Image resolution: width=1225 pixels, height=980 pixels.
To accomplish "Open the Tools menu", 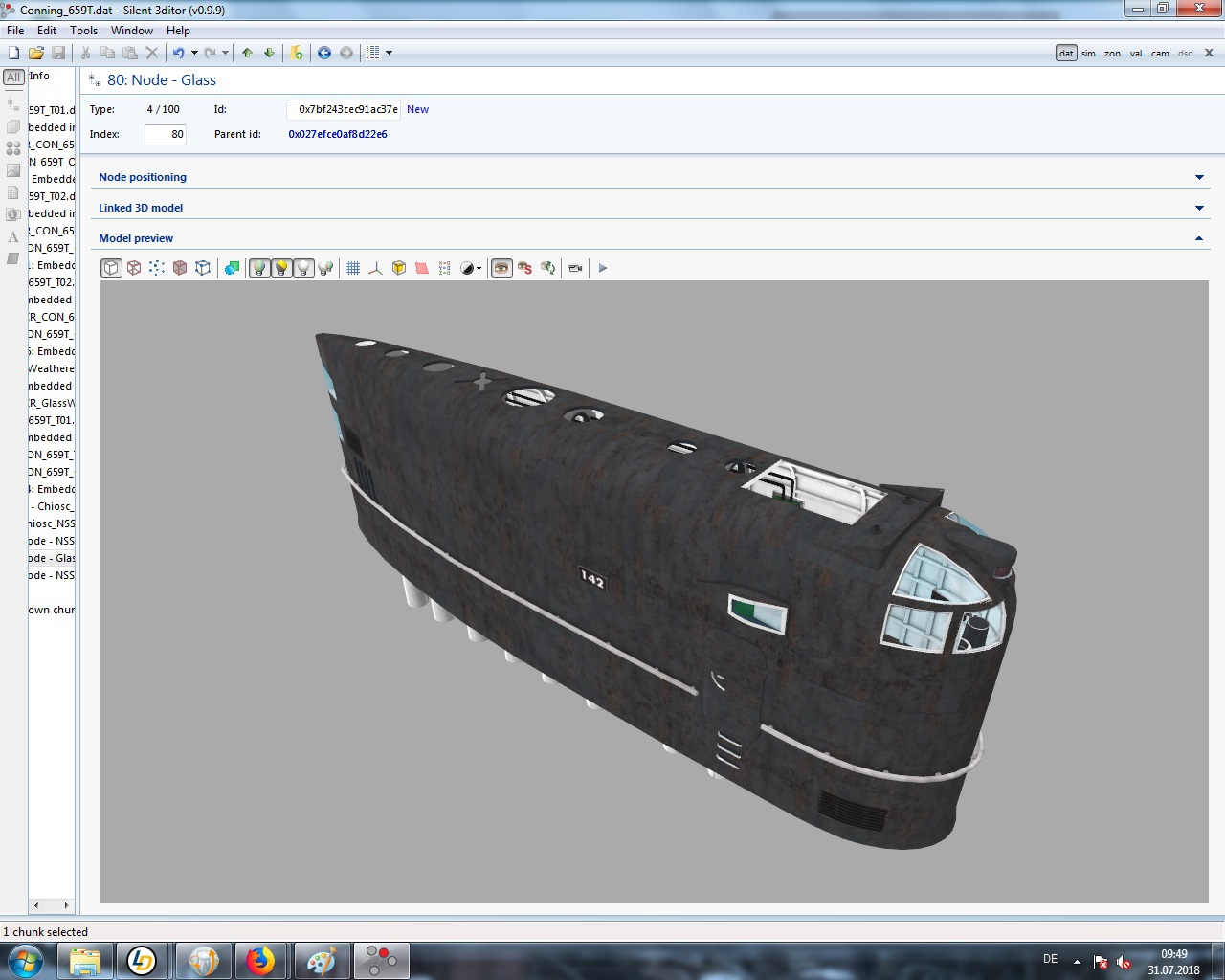I will point(83,31).
